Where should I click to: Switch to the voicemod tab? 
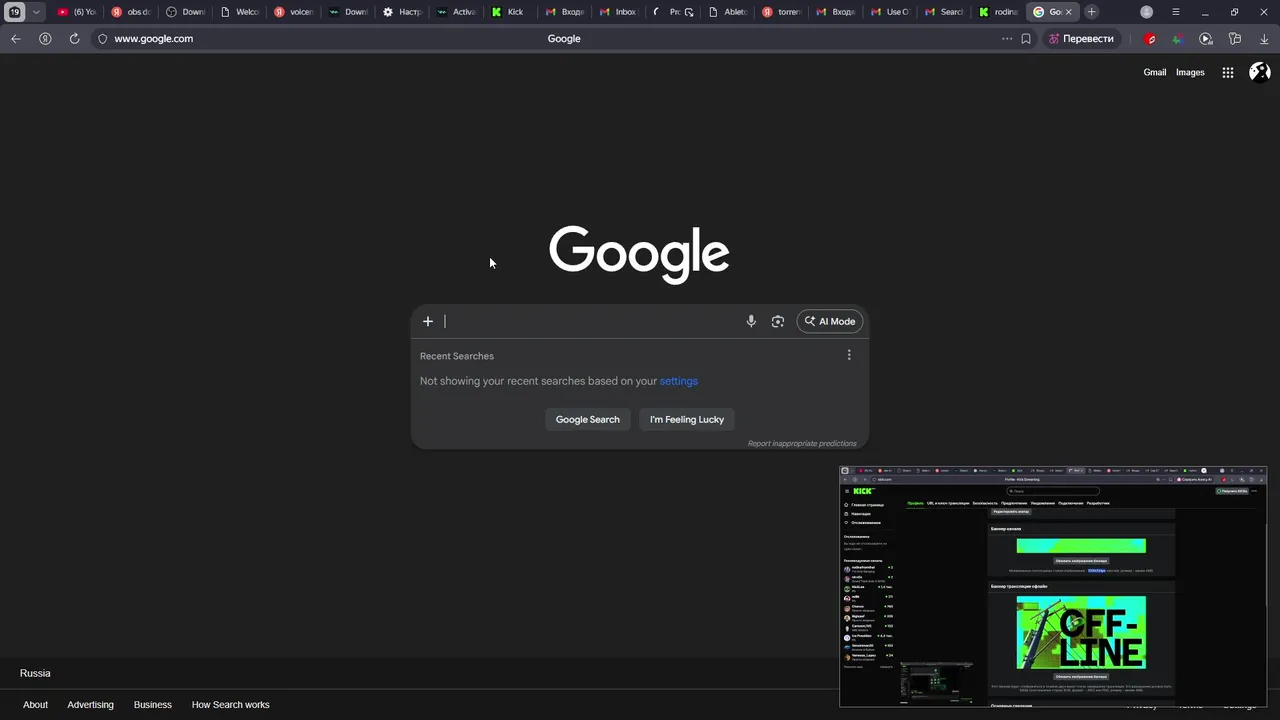292,12
